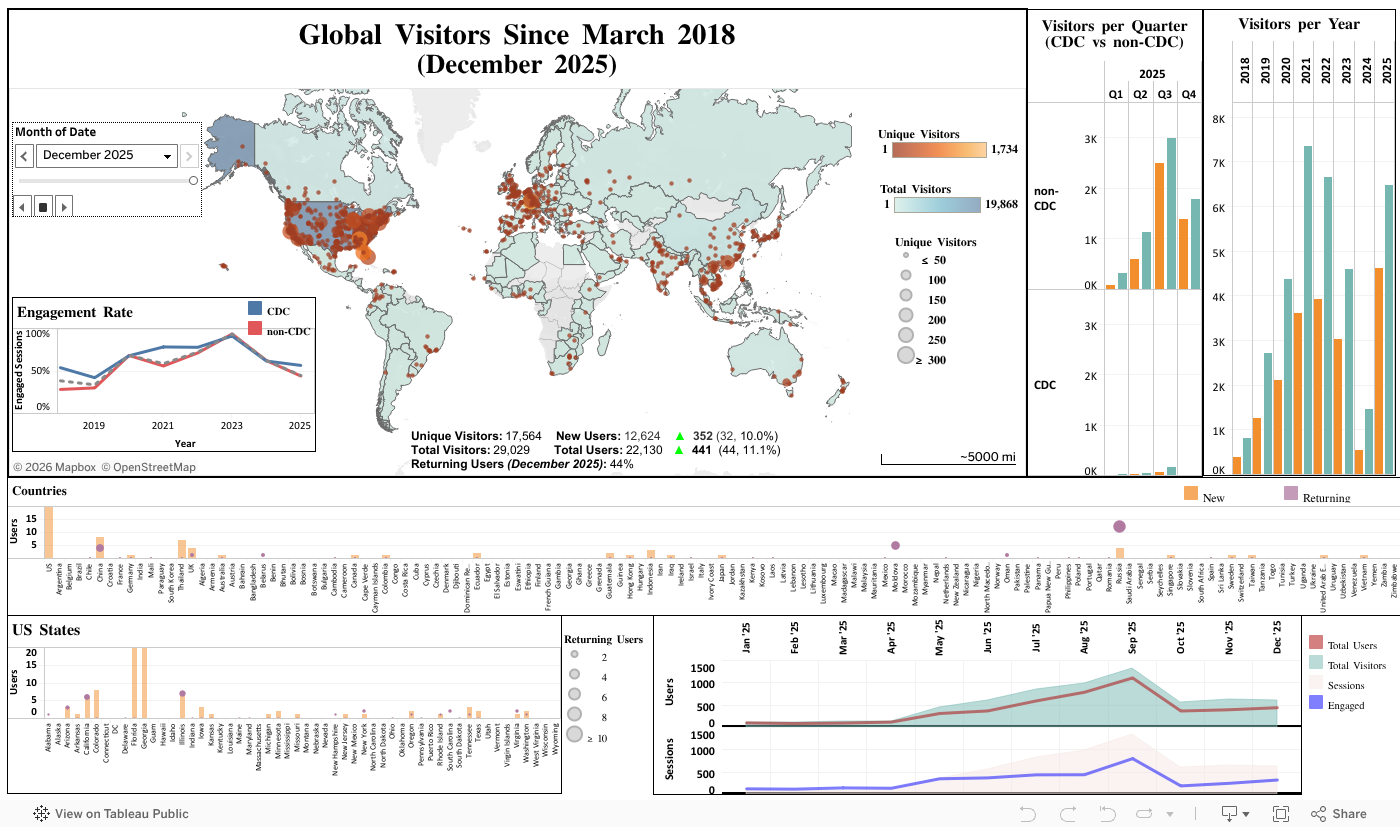The image size is (1400, 827).
Task: Select the Returning users legend swatch
Action: [x=1290, y=494]
